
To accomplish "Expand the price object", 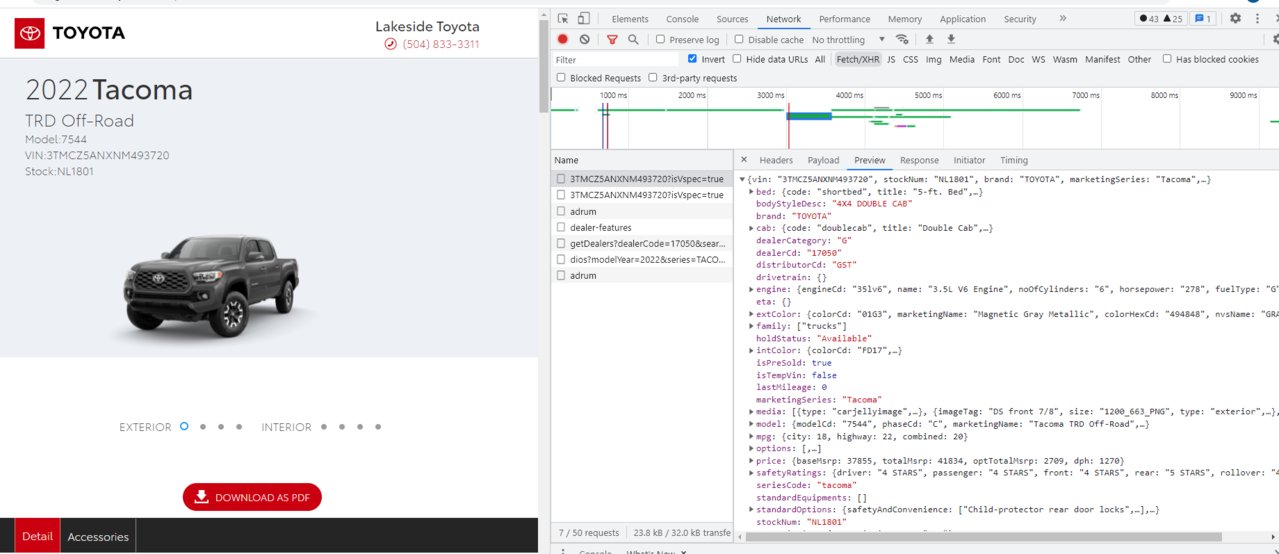I will click(751, 460).
